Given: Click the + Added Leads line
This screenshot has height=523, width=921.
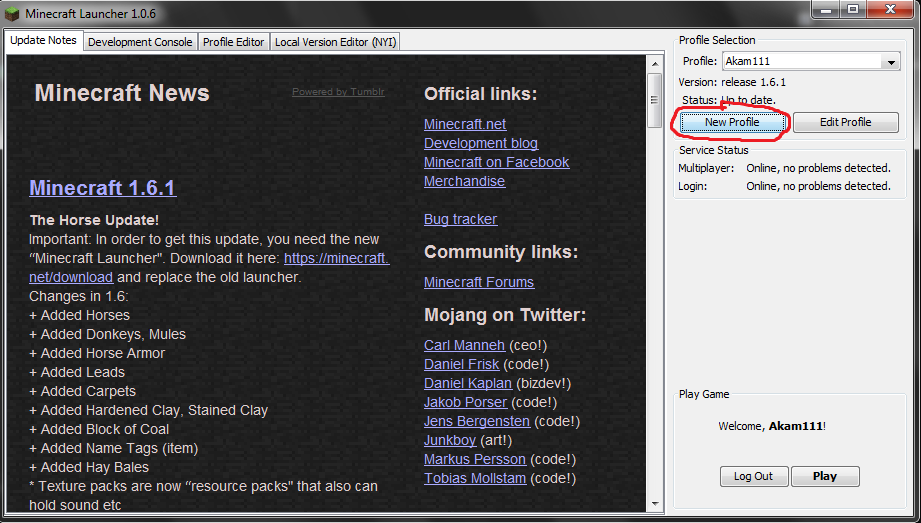Looking at the screenshot, I should tap(77, 372).
